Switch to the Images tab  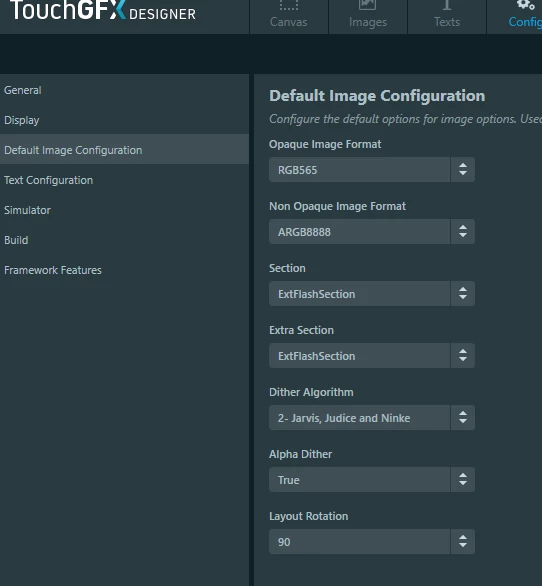coord(368,17)
